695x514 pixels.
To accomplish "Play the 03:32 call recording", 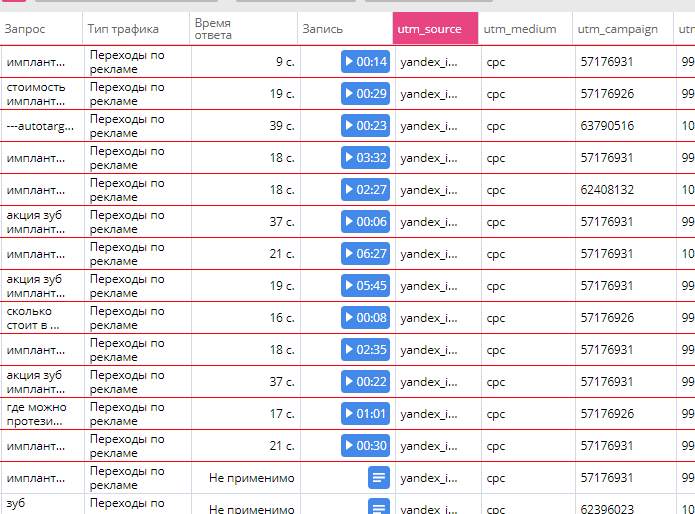I will coord(365,157).
